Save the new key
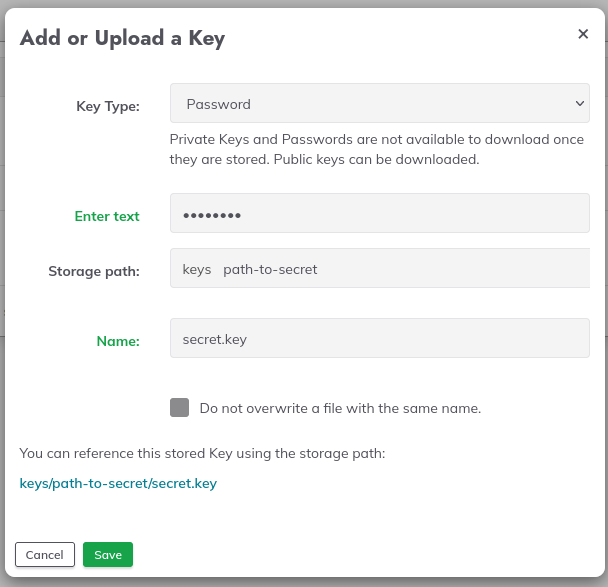Image resolution: width=608 pixels, height=587 pixels. (x=108, y=554)
